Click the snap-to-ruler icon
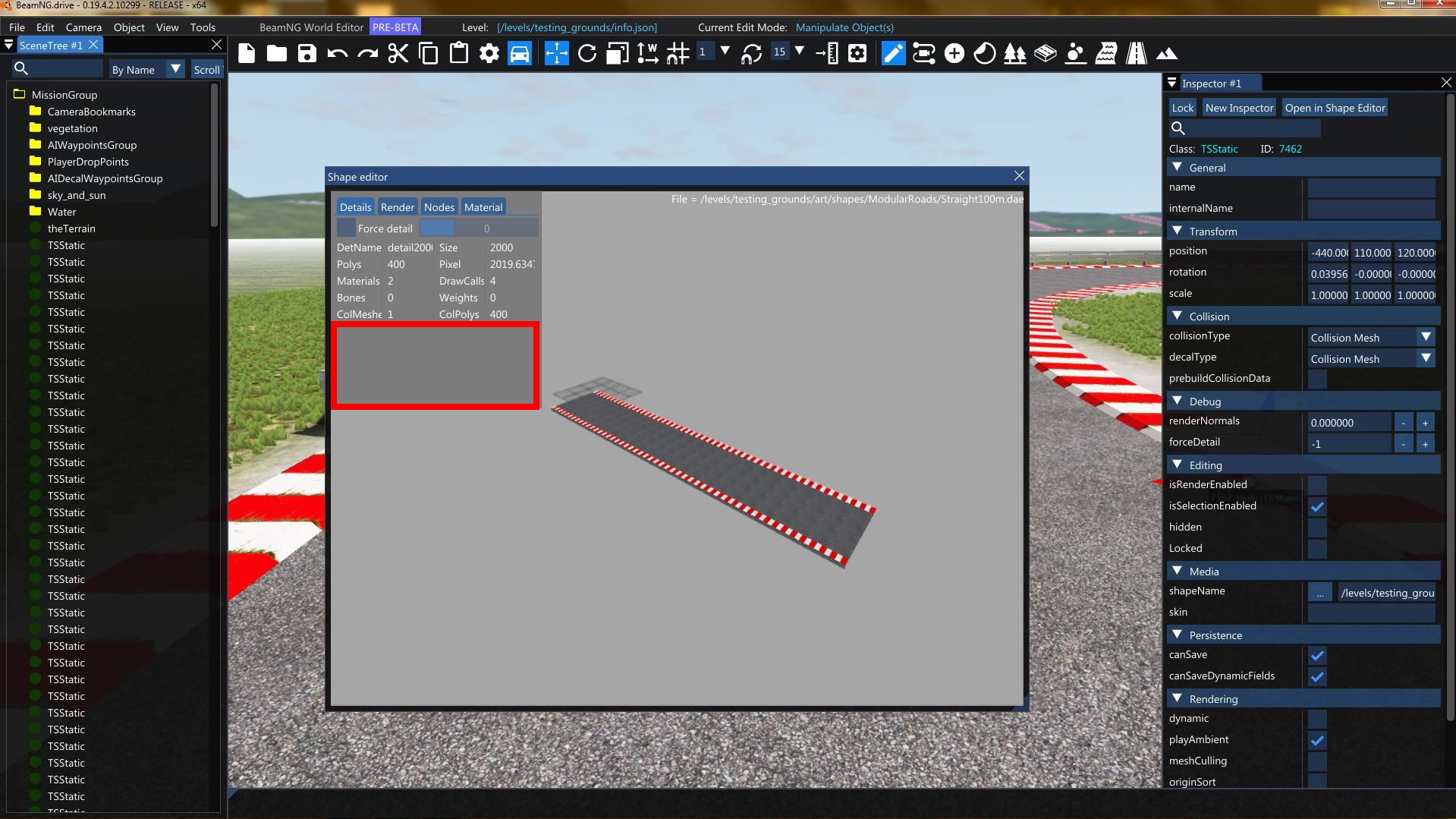Image resolution: width=1456 pixels, height=819 pixels. coord(827,53)
